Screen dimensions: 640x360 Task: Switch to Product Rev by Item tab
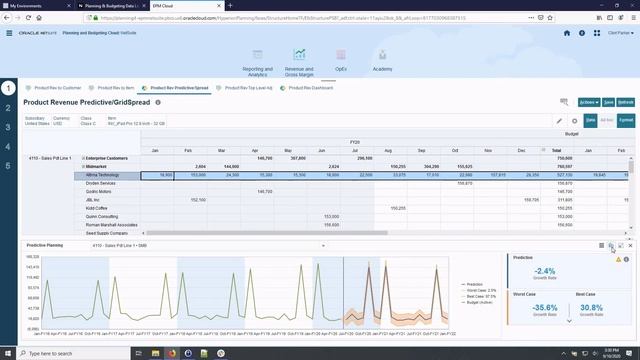[111, 88]
